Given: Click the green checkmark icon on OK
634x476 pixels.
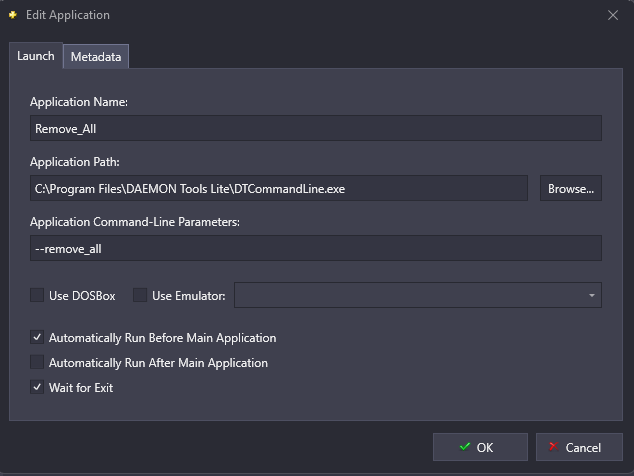Looking at the screenshot, I should (x=465, y=447).
